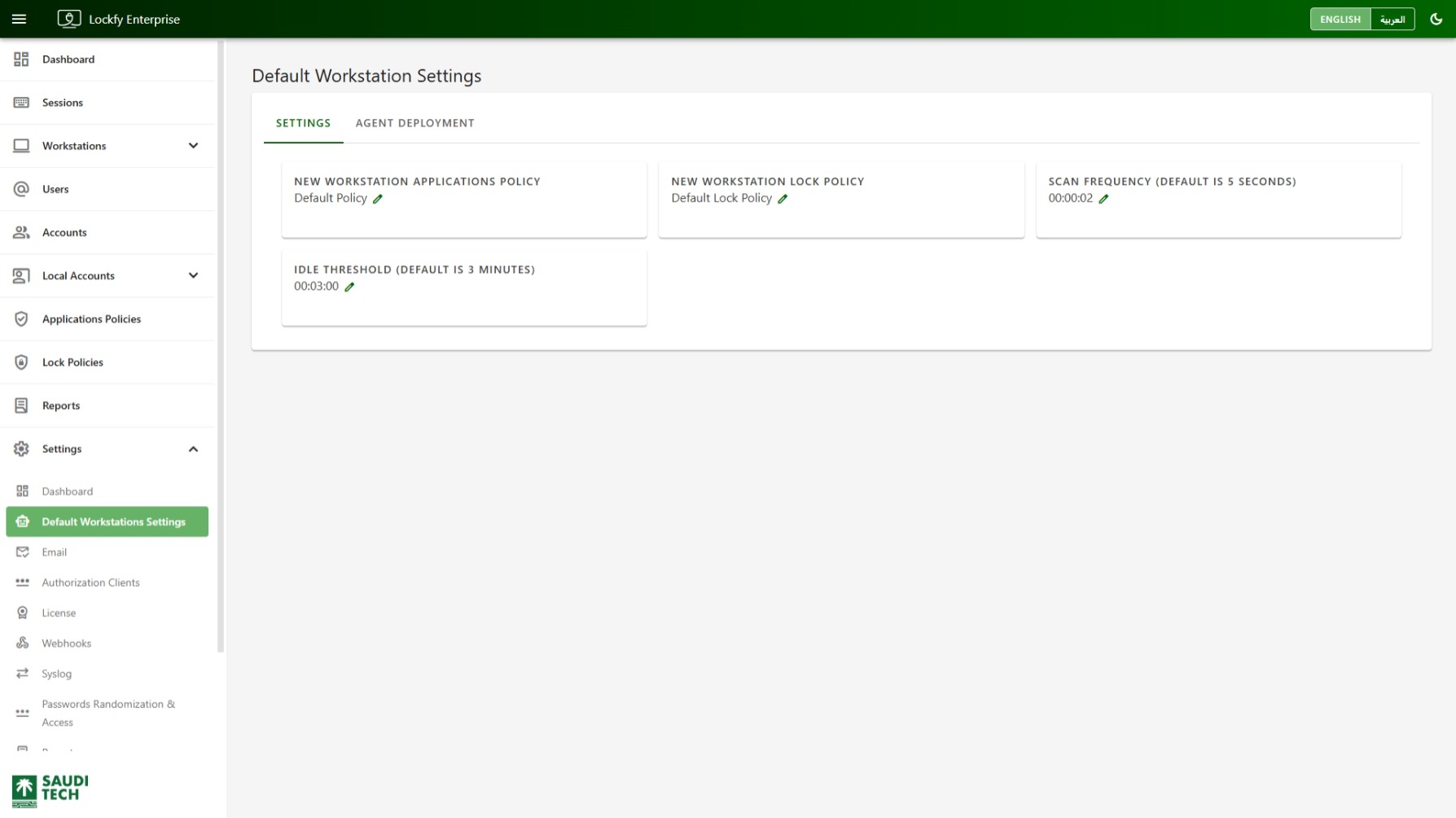Open the Lock Policies page
Screen dimensions: 1456x818
point(108,362)
